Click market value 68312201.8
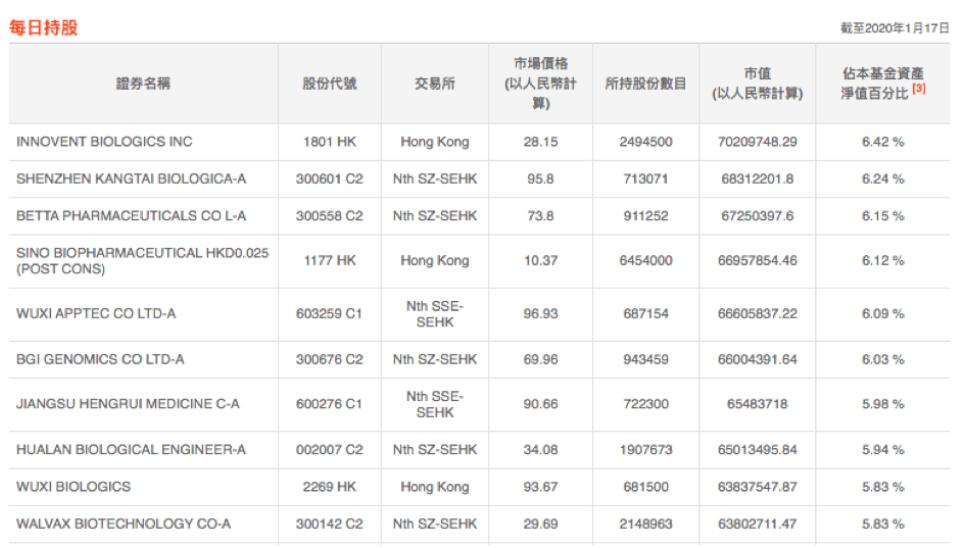 (x=757, y=179)
